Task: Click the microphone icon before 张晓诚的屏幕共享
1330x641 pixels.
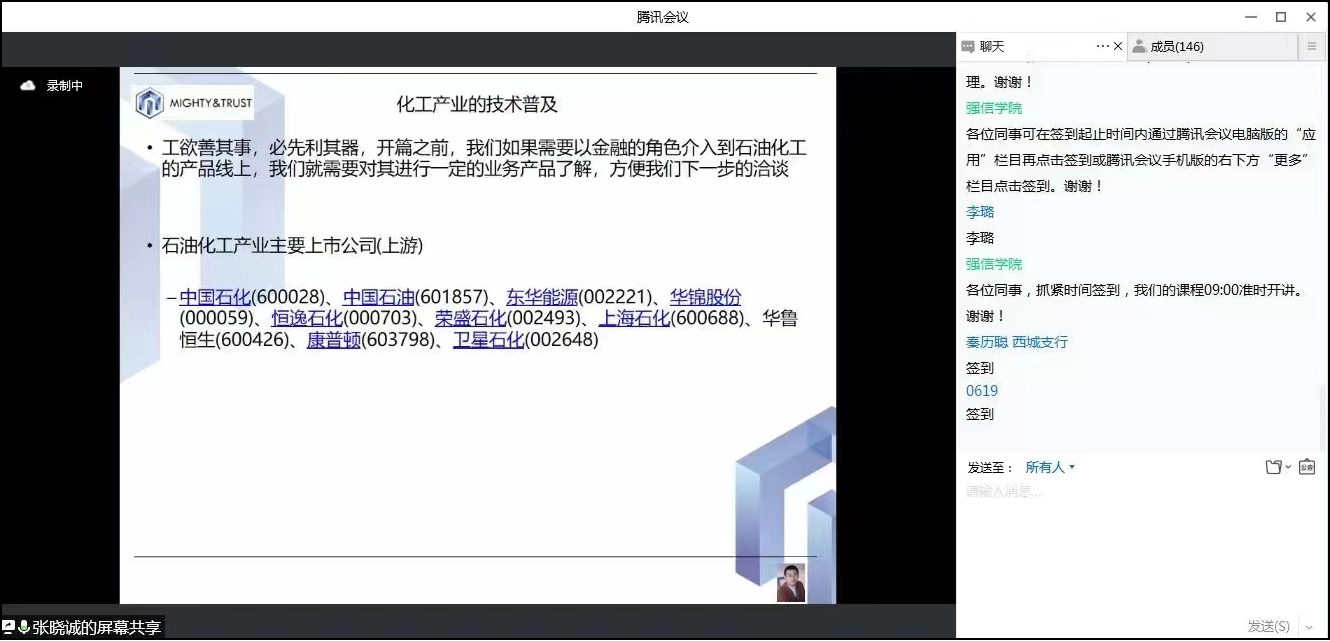Action: (24, 627)
